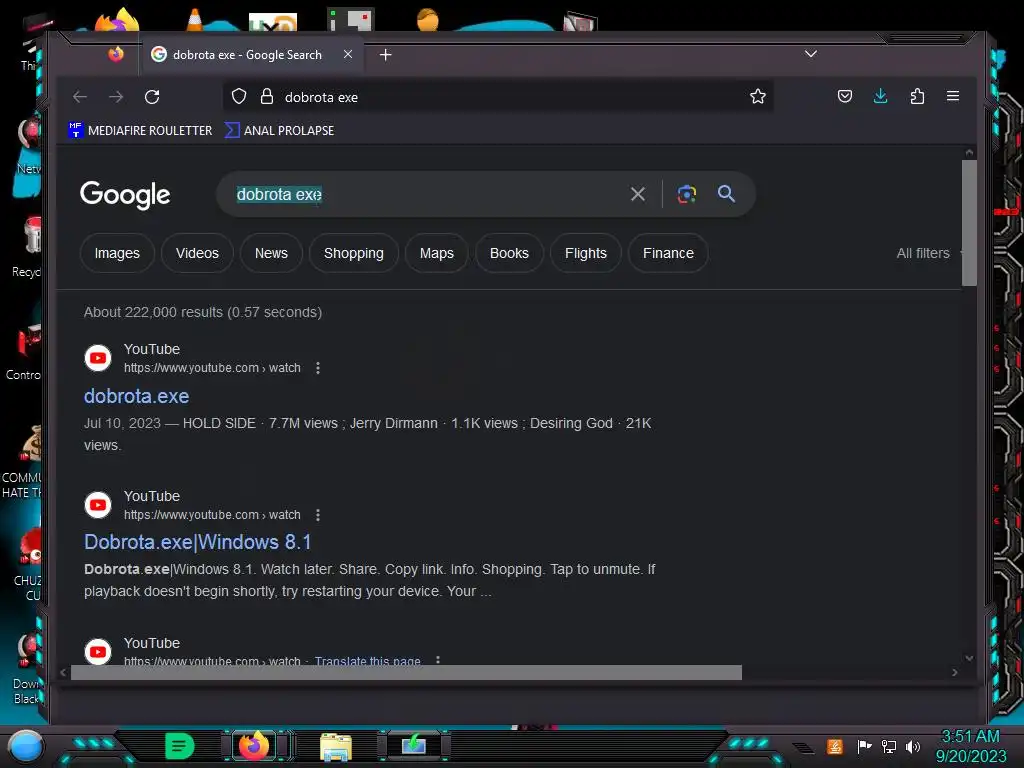The image size is (1024, 768).
Task: Click the download-arrow app in the taskbar
Action: pos(414,745)
